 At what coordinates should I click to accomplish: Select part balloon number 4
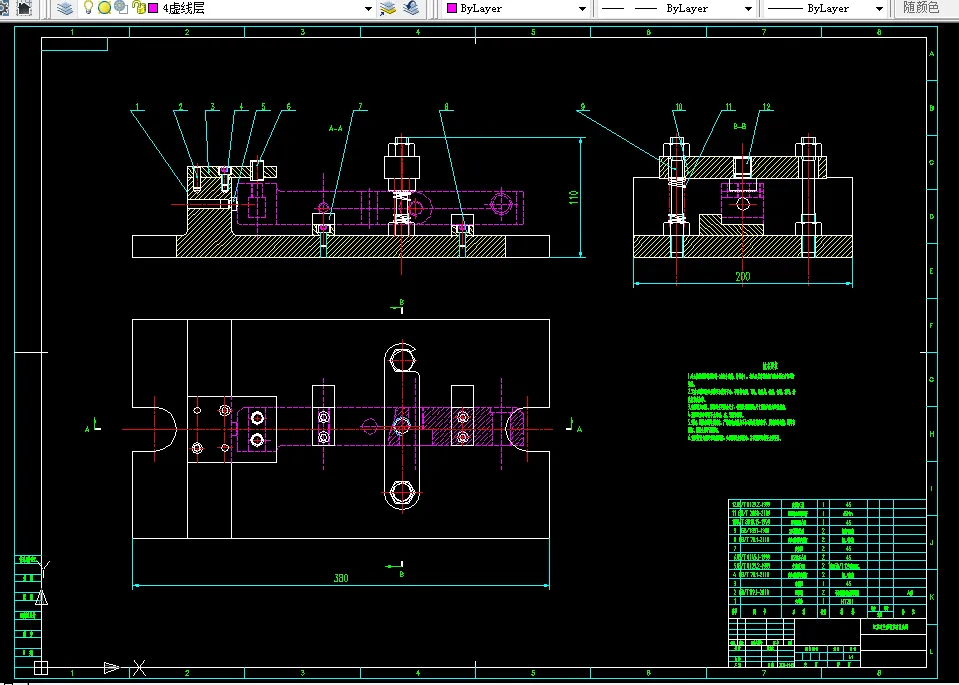(x=241, y=107)
